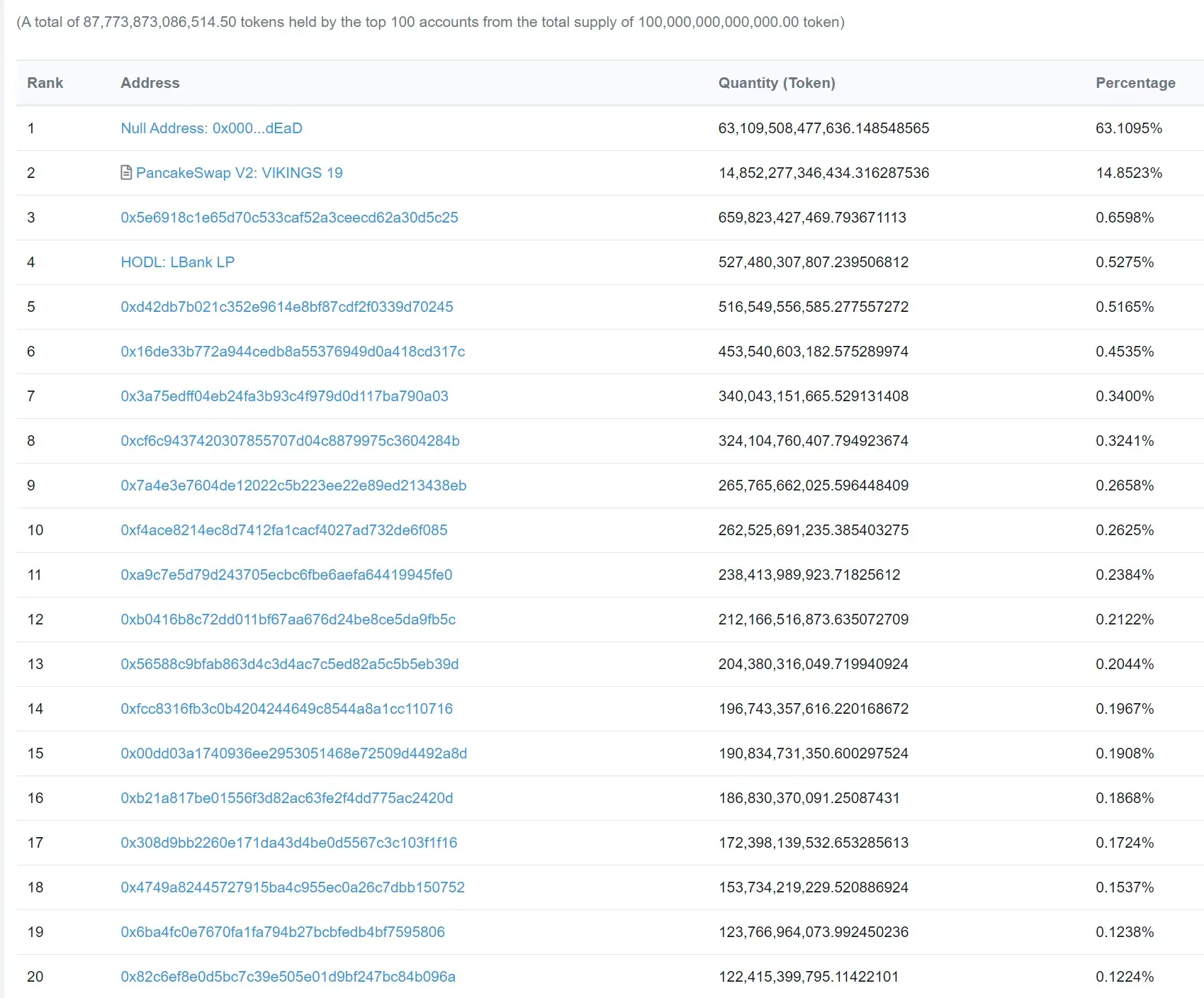Click percentage value 14.8523%

pos(1129,173)
